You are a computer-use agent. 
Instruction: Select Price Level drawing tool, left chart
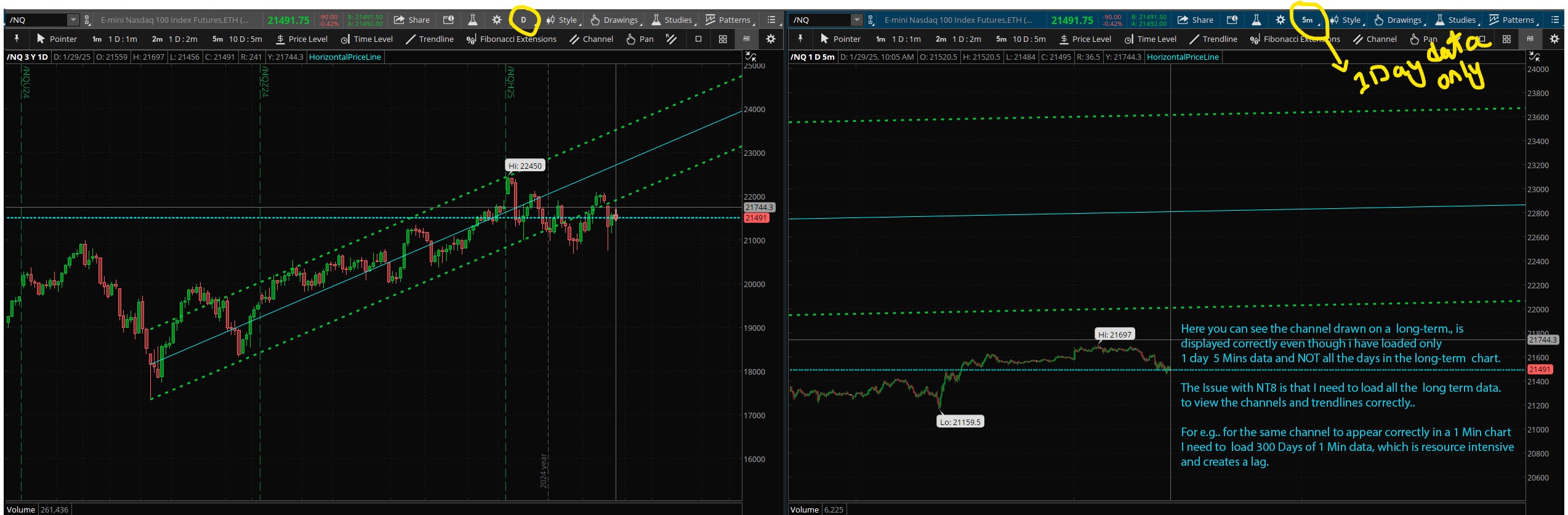[302, 39]
